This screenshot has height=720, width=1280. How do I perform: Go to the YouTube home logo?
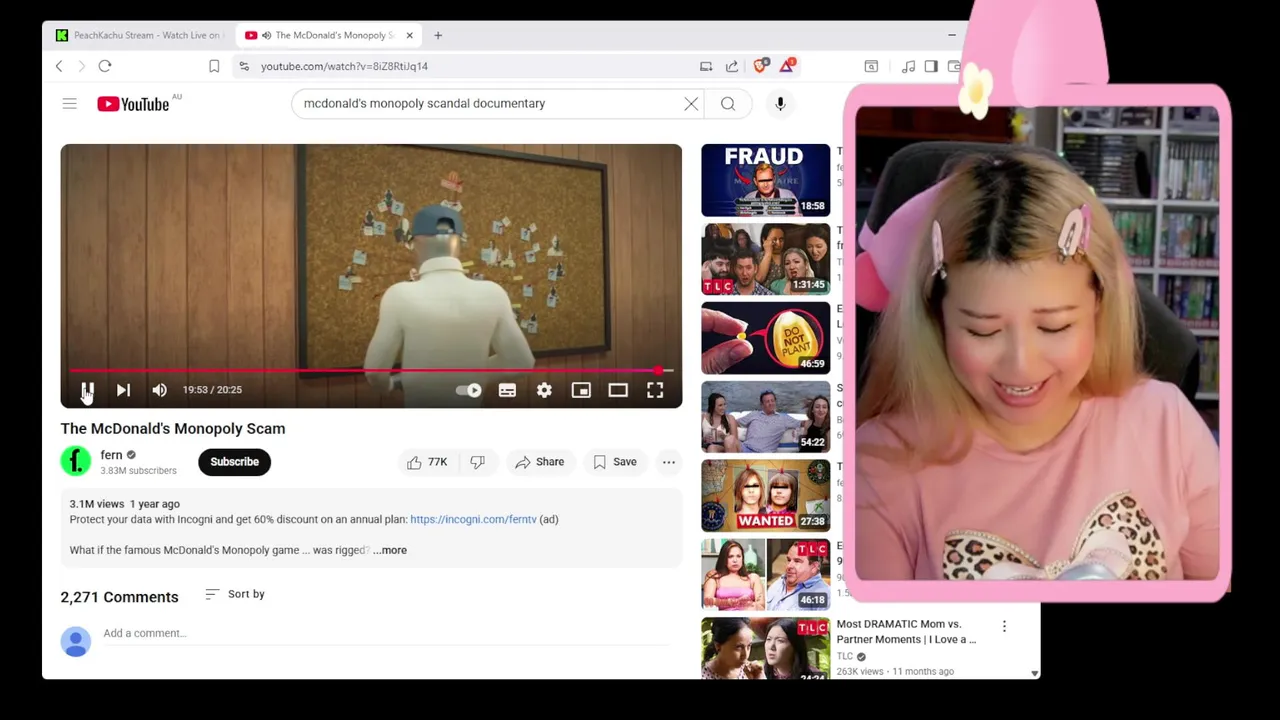pyautogui.click(x=133, y=104)
